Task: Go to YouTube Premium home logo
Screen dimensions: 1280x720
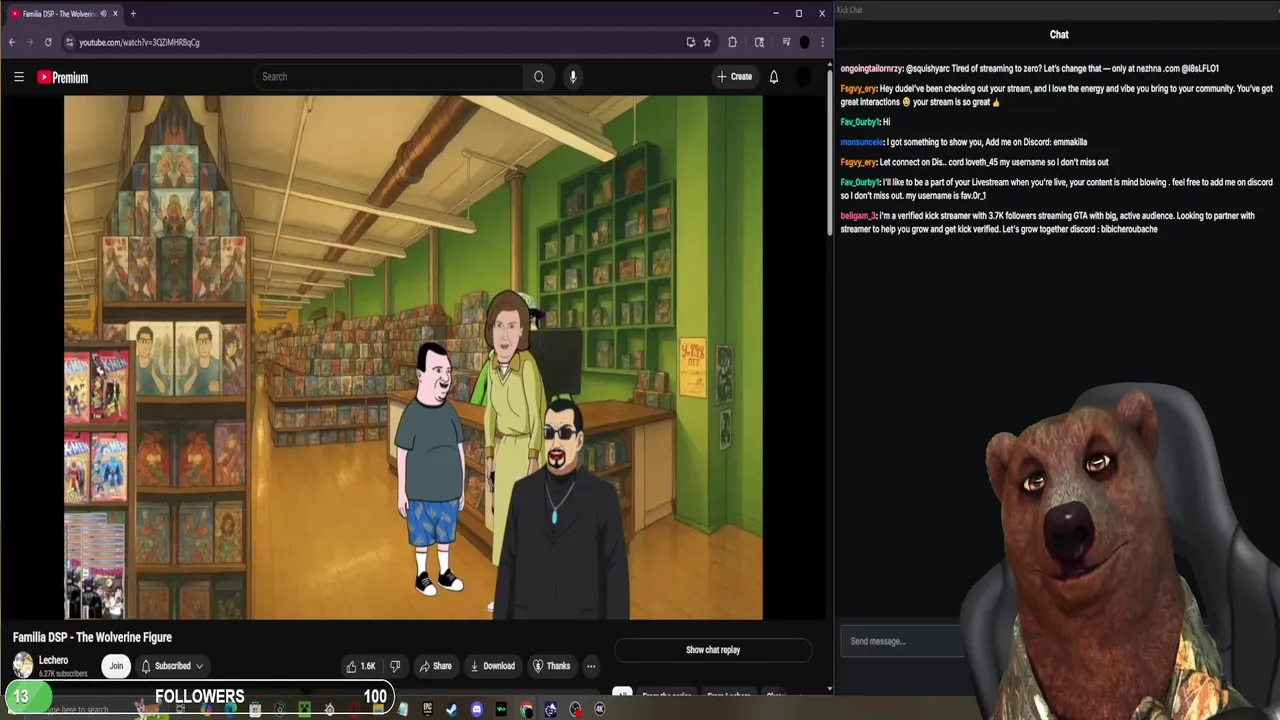Action: [x=63, y=77]
